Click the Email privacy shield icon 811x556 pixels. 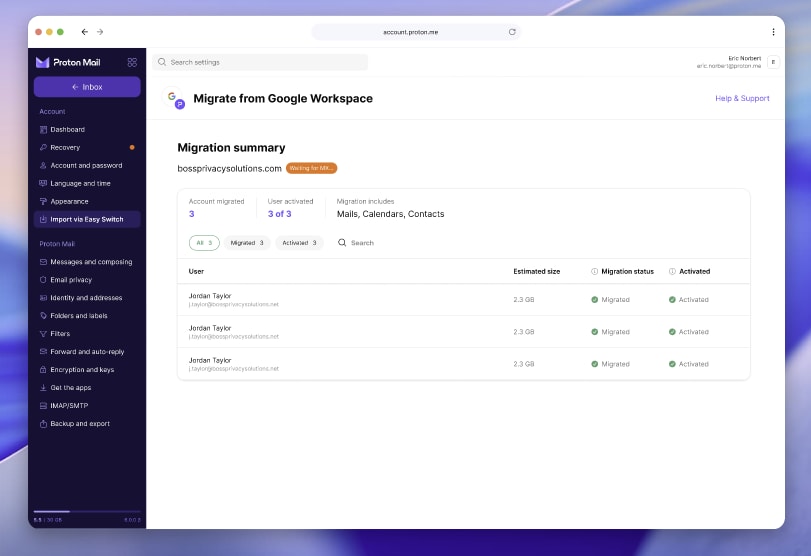[43, 280]
